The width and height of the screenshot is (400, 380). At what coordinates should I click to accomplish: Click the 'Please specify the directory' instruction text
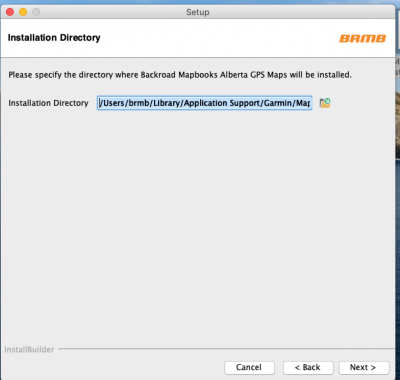pyautogui.click(x=180, y=75)
